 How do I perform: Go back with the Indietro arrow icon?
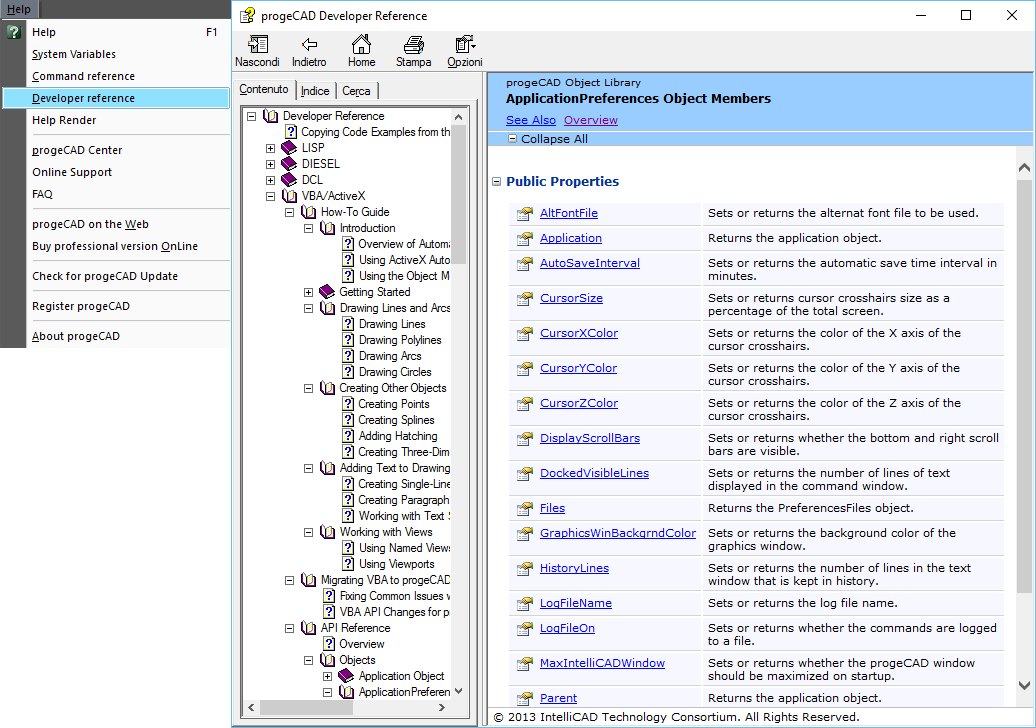coord(309,45)
